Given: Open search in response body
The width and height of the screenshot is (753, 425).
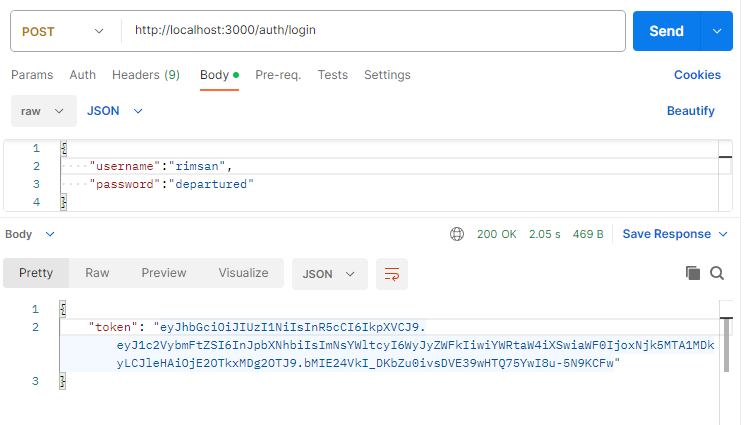Looking at the screenshot, I should click(x=717, y=273).
